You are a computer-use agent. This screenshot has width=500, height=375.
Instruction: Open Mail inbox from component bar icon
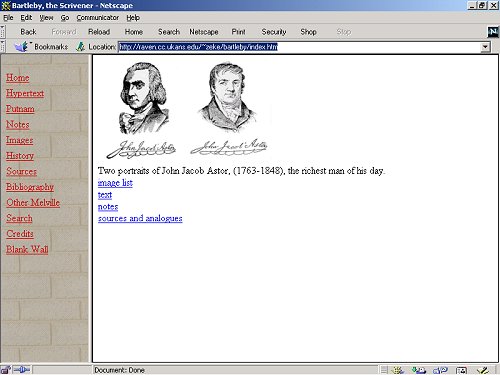coord(419,370)
